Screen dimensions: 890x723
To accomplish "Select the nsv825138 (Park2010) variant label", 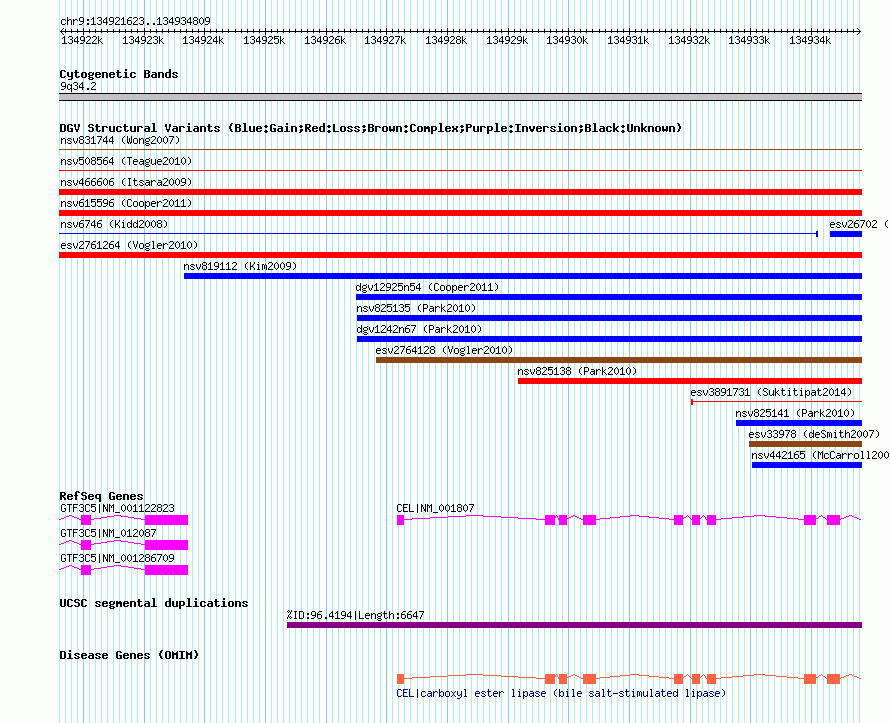I will [x=577, y=371].
